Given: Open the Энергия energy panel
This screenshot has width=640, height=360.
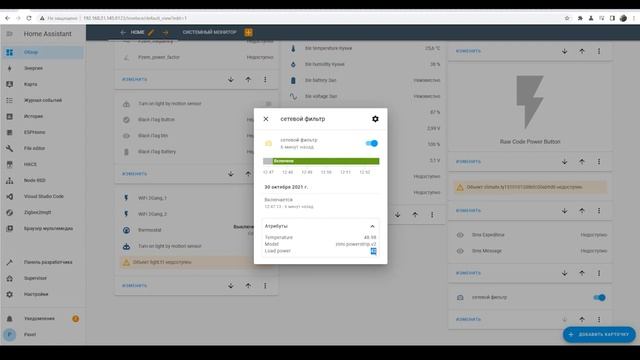Looking at the screenshot, I should click(43, 68).
